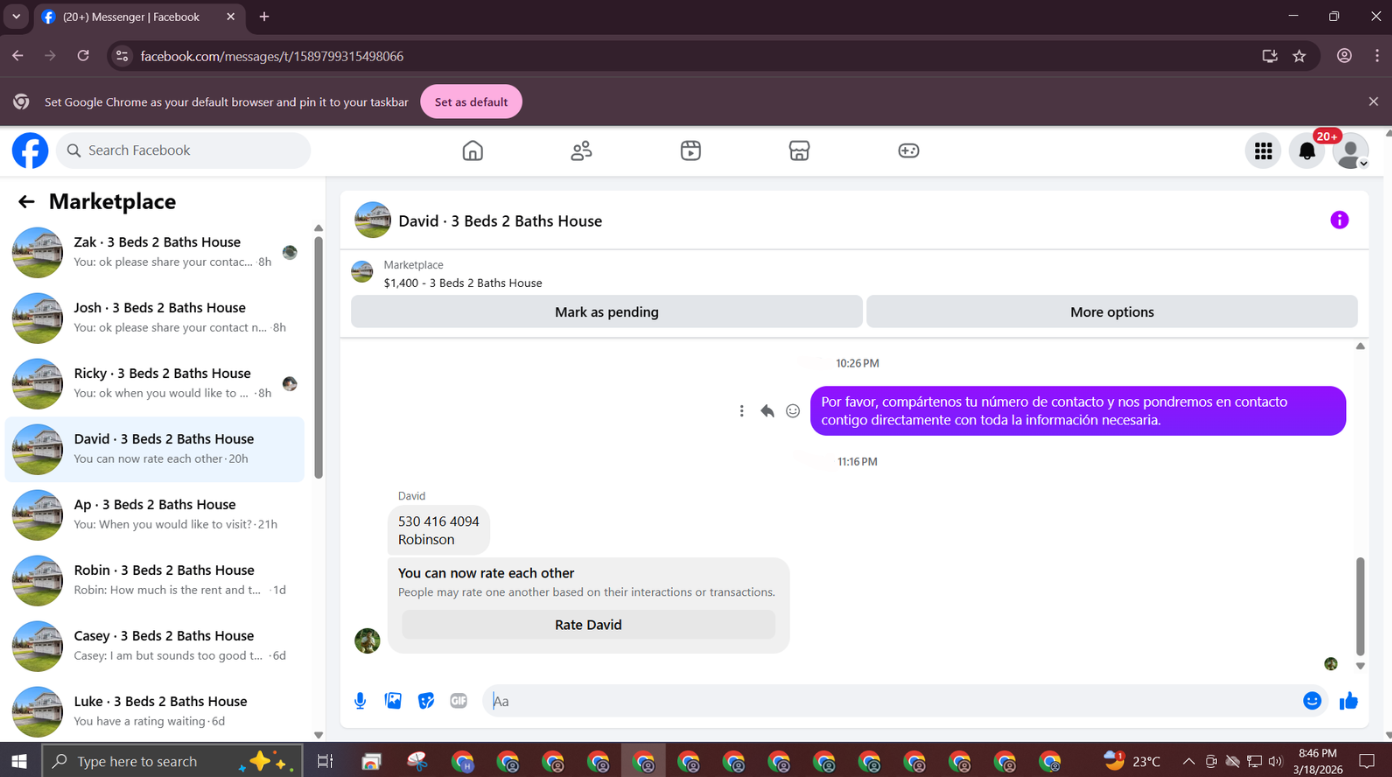The width and height of the screenshot is (1392, 777).
Task: Open the $1,400 - 3 Beds 2 Baths listing link
Action: [x=463, y=283]
